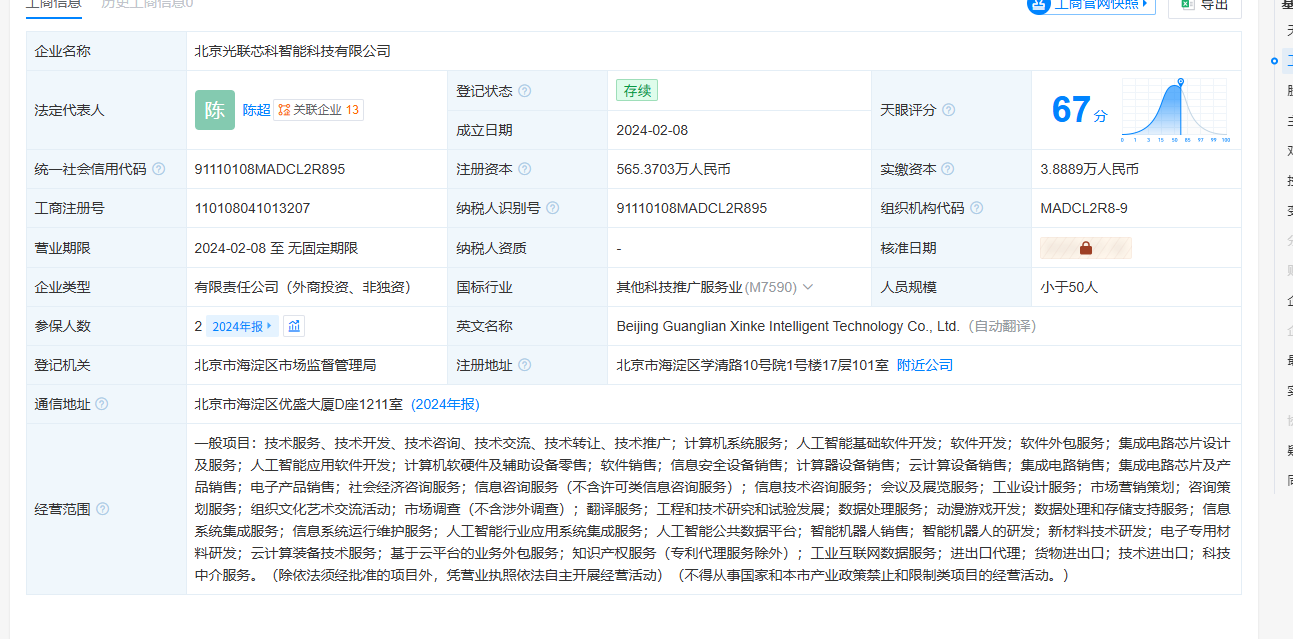Screen dimensions: 1293x639
Task: Open the 工商官网快照 dropdown button
Action: pyautogui.click(x=1091, y=4)
